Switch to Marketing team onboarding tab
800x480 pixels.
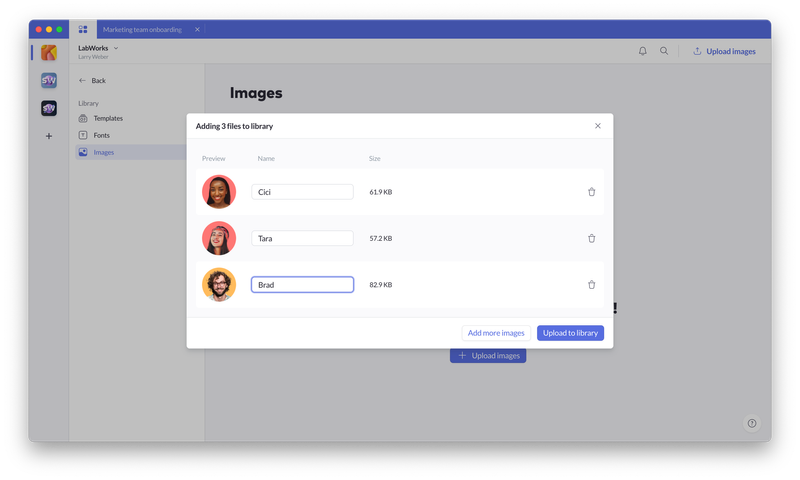pyautogui.click(x=142, y=30)
